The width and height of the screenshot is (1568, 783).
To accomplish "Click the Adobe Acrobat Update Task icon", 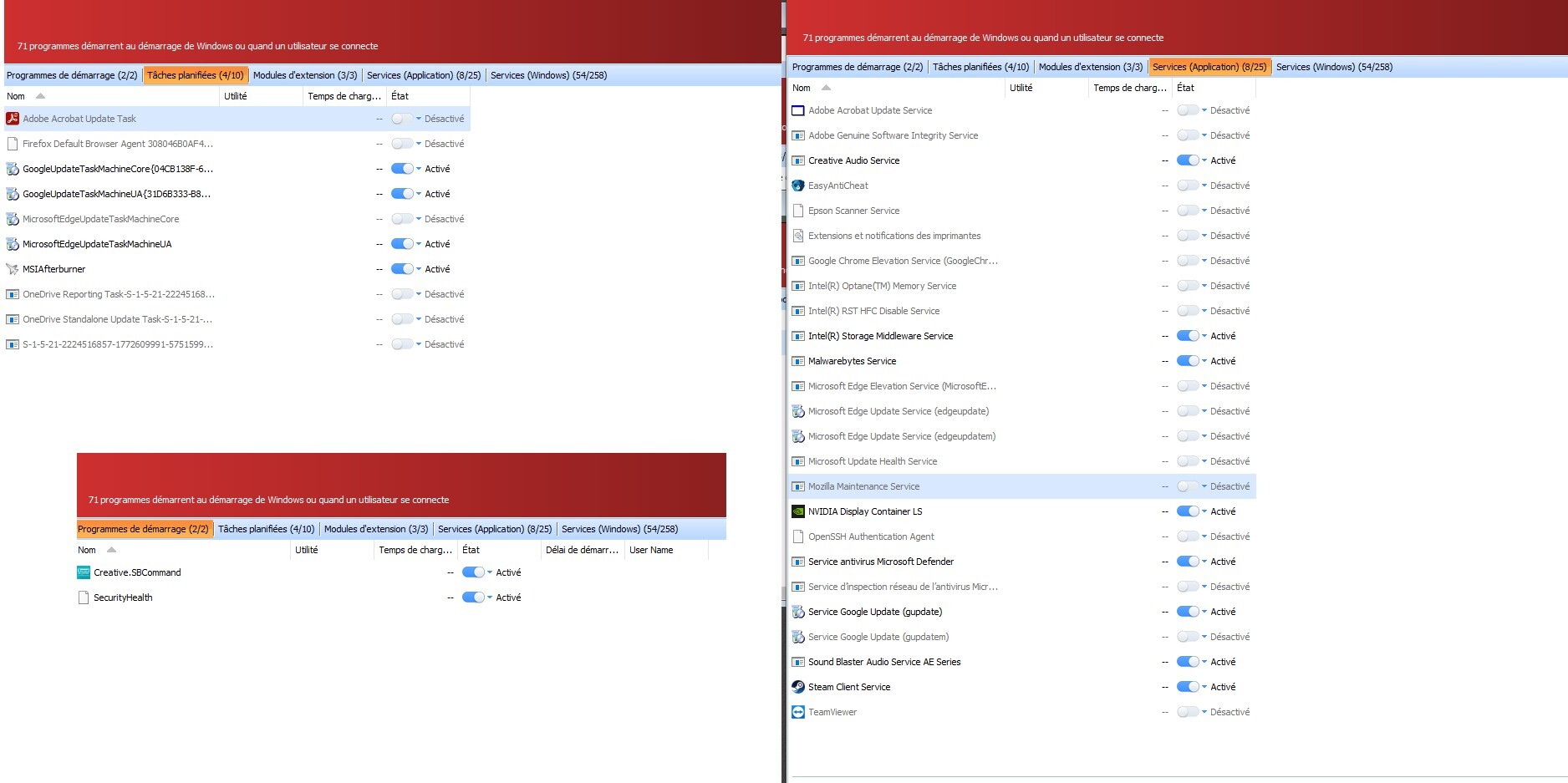I will click(x=13, y=119).
